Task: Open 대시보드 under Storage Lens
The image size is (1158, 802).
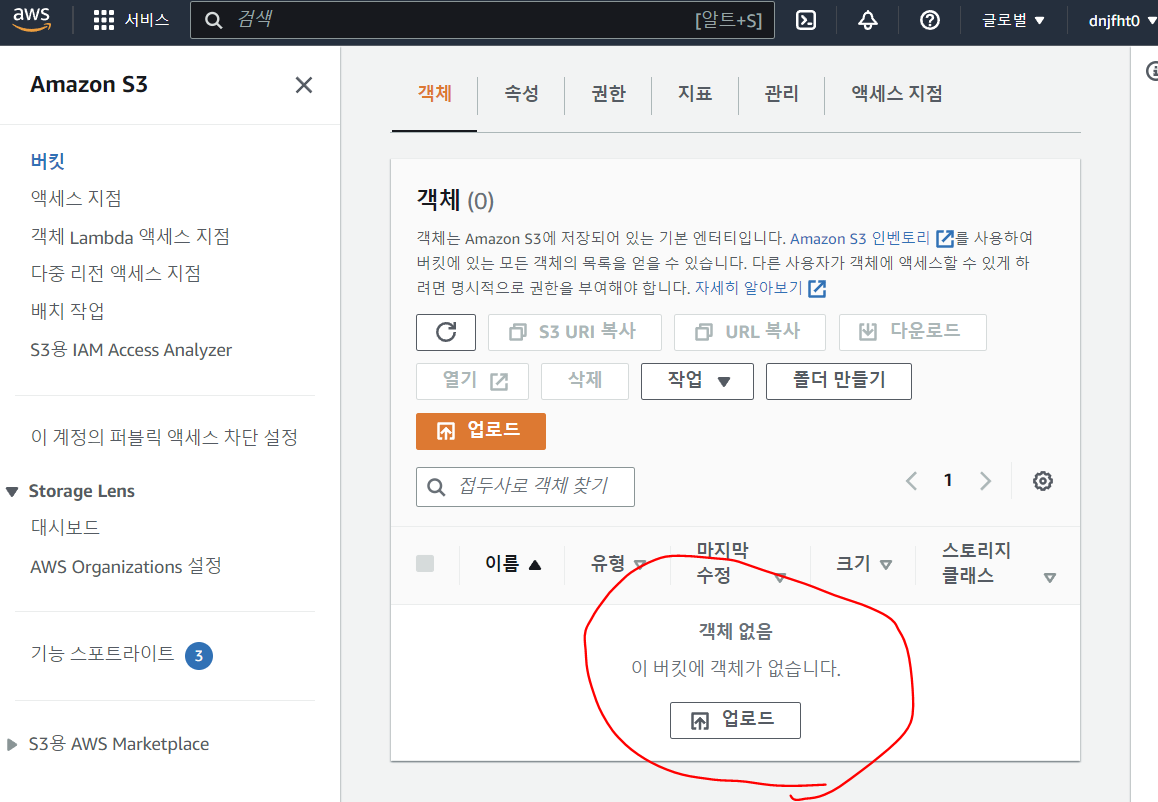Action: point(65,527)
